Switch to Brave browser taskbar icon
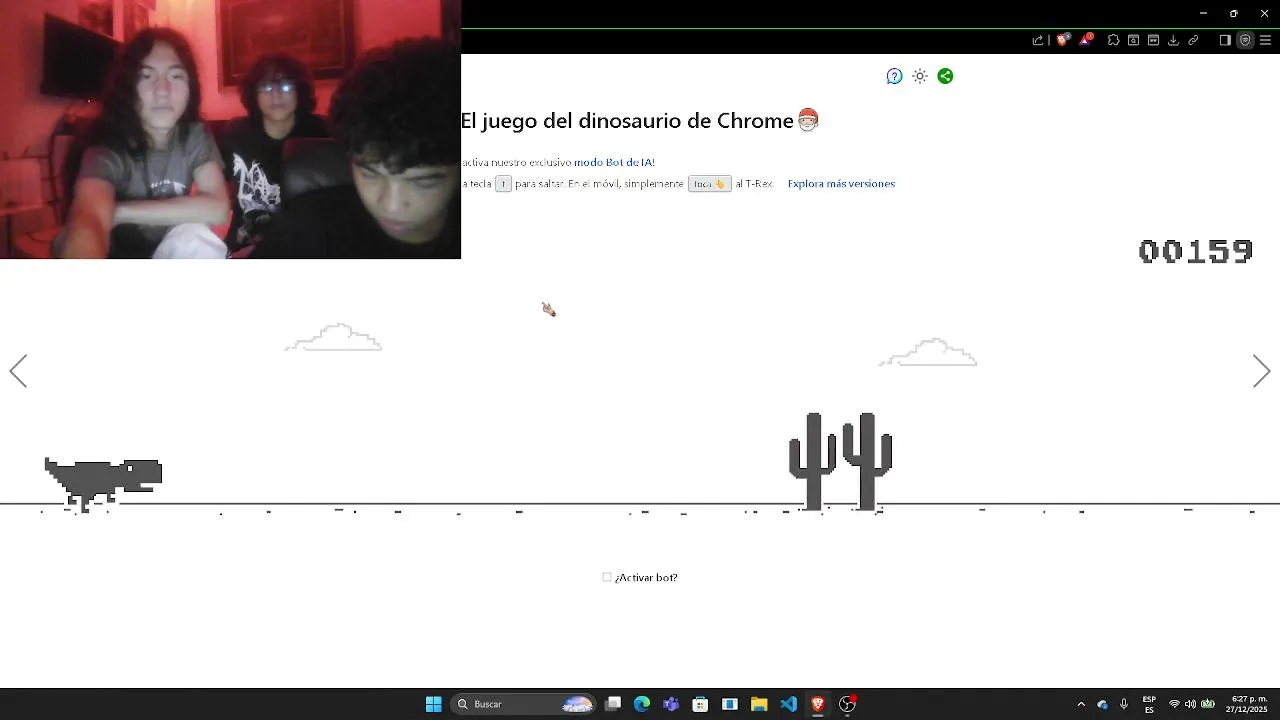Viewport: 1280px width, 720px height. [818, 704]
